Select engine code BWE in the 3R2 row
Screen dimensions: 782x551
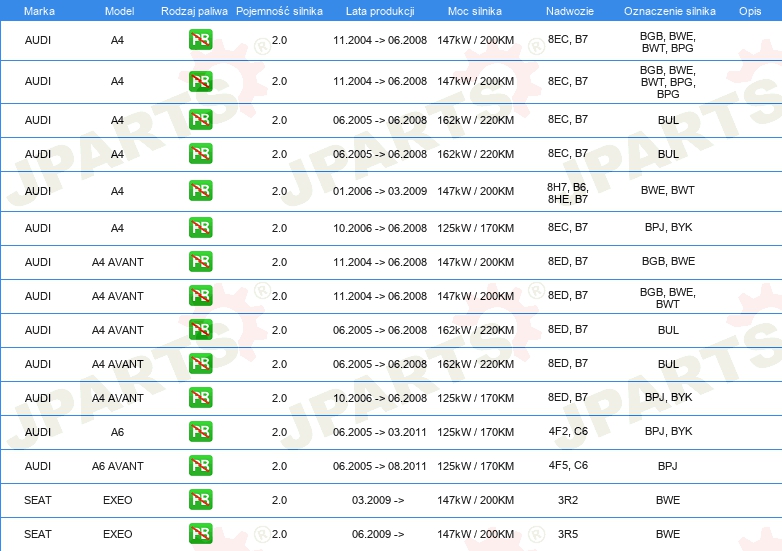668,500
